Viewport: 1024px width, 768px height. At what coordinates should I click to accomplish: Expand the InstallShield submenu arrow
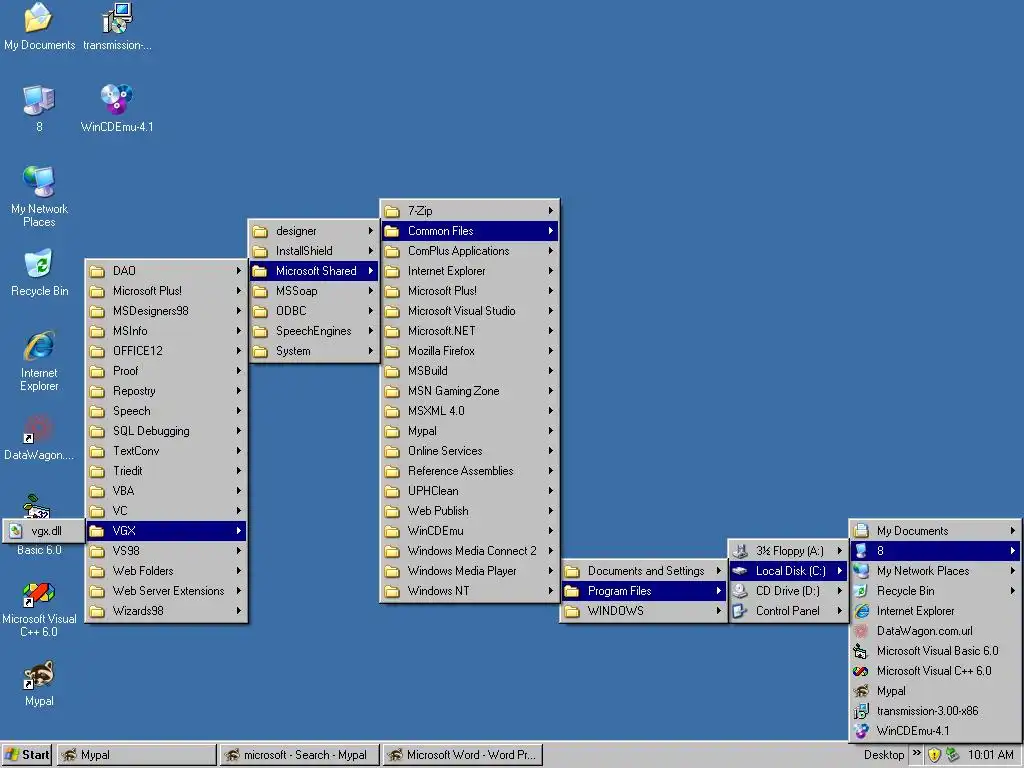click(370, 251)
